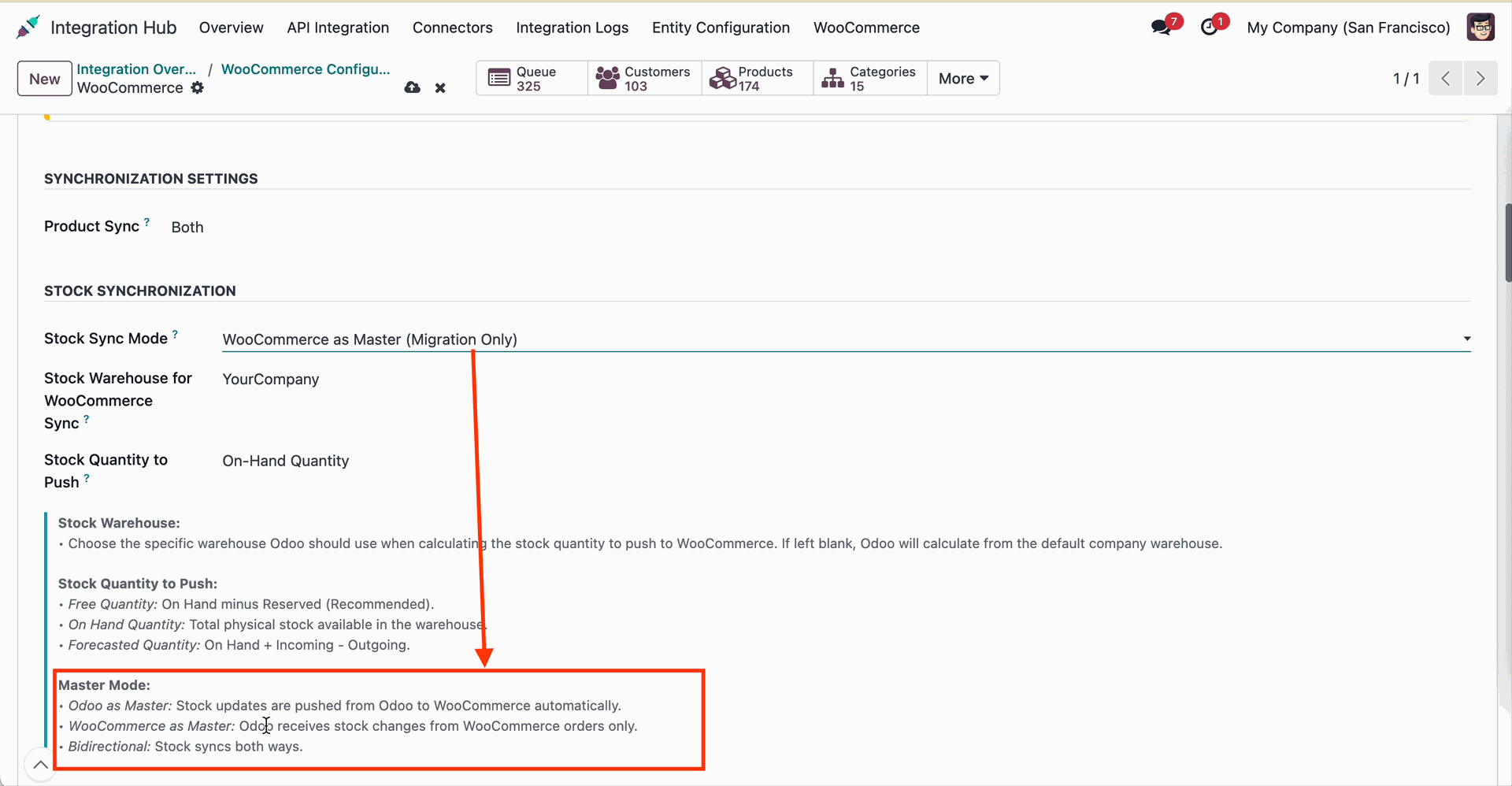Open the Customers 103 stat button
The image size is (1512, 786).
pyautogui.click(x=644, y=78)
